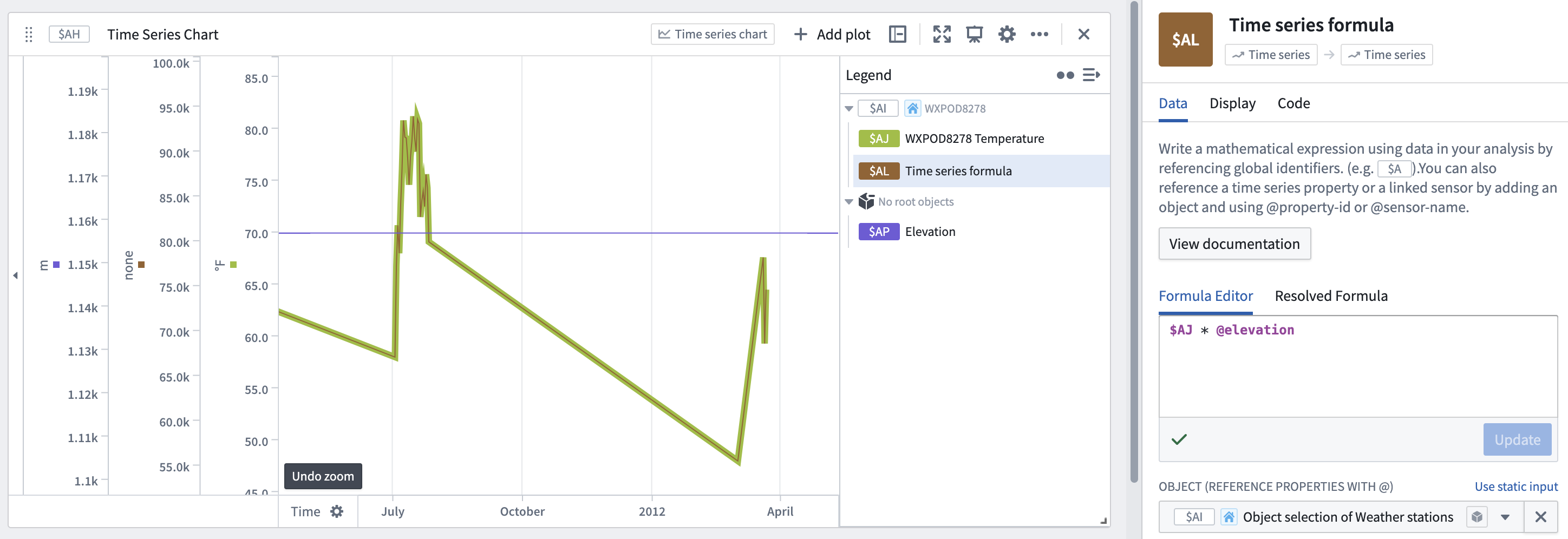Toggle the legend sidebar layout icon
Screen dimensions: 1568x539
[897, 34]
